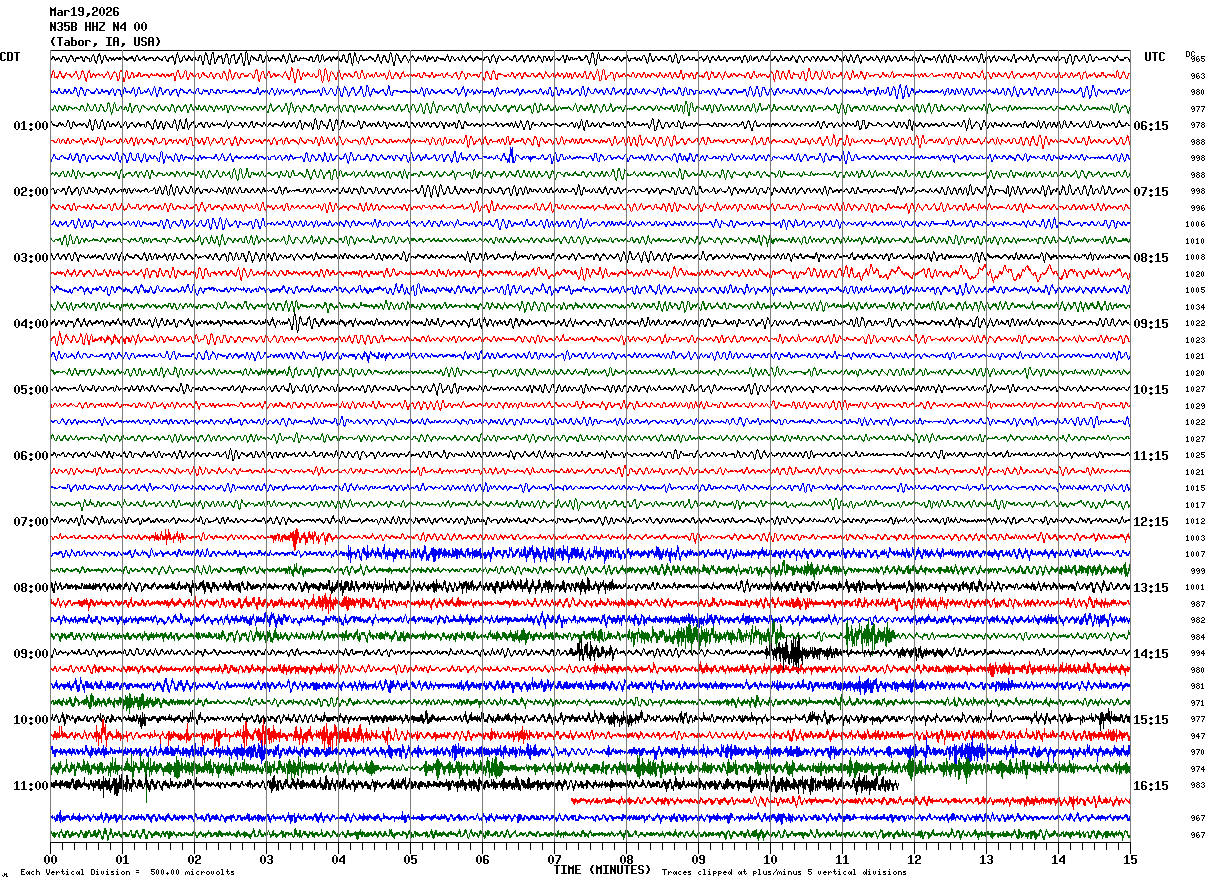Click the DC offset value '1034'

click(1195, 307)
